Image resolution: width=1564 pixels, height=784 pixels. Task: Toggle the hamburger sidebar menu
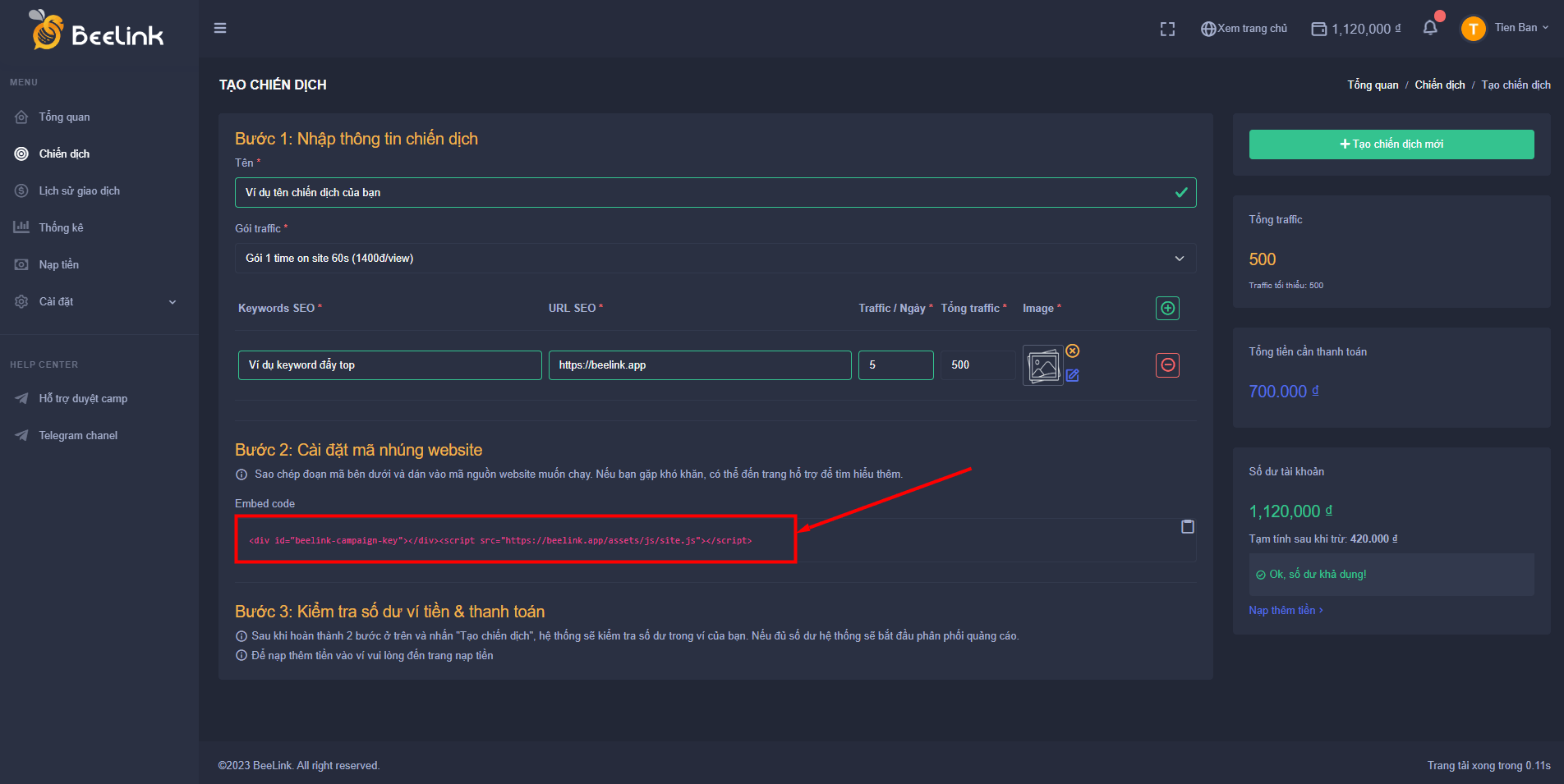point(220,28)
